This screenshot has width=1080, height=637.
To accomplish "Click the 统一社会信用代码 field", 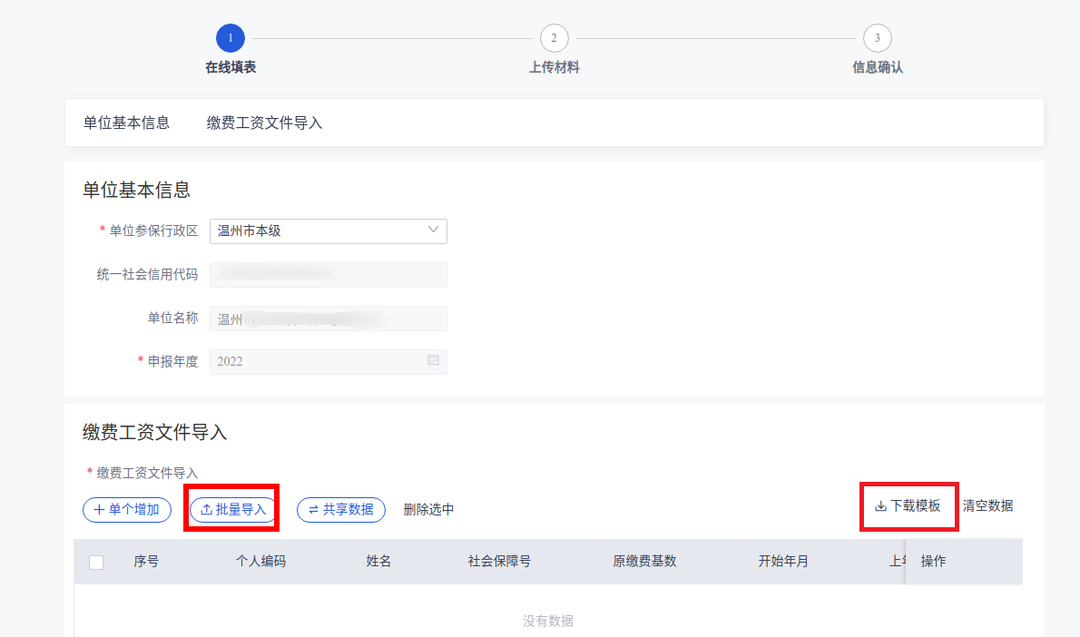I will point(327,275).
